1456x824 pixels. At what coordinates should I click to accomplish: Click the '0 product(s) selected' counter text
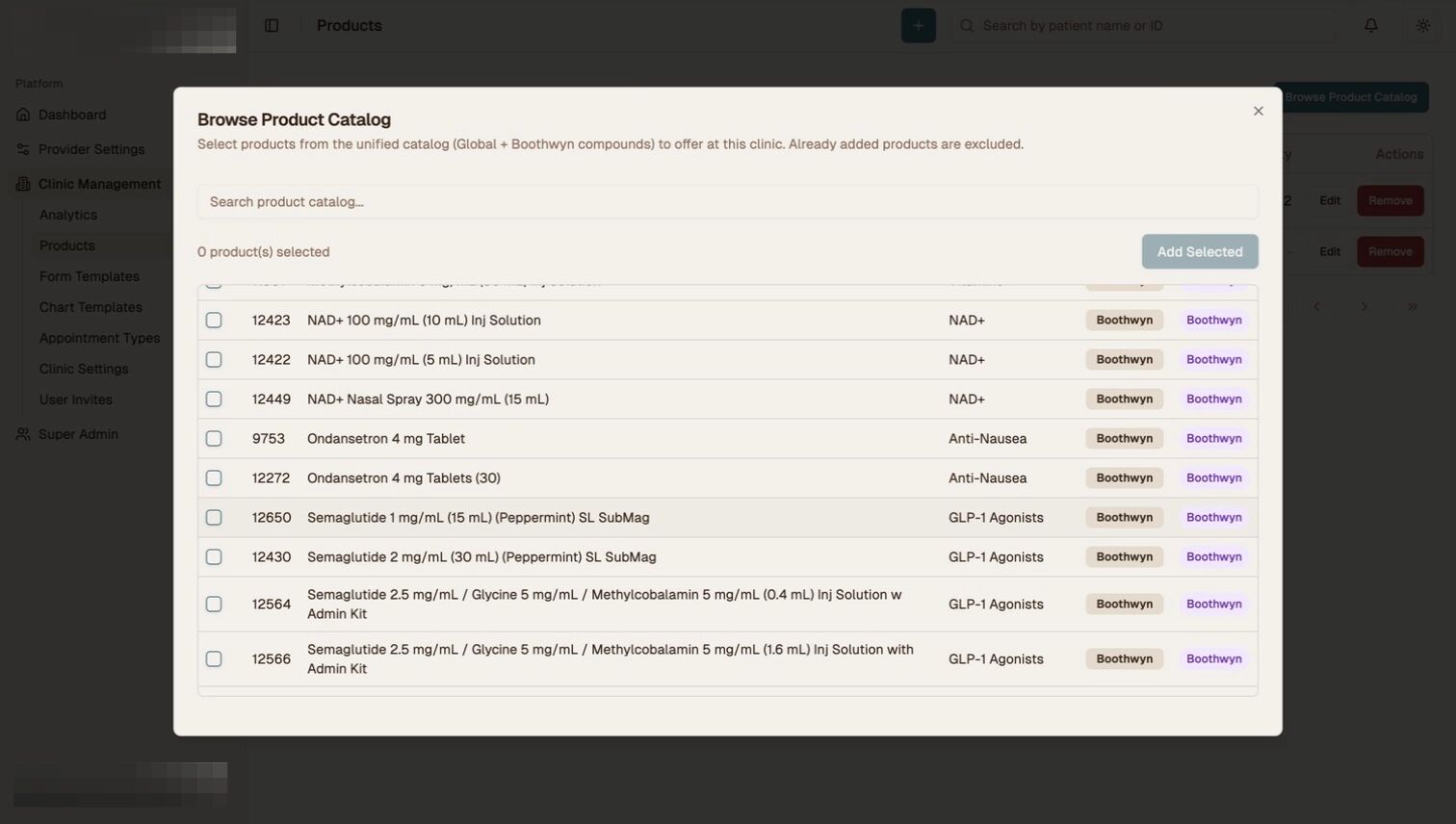264,252
